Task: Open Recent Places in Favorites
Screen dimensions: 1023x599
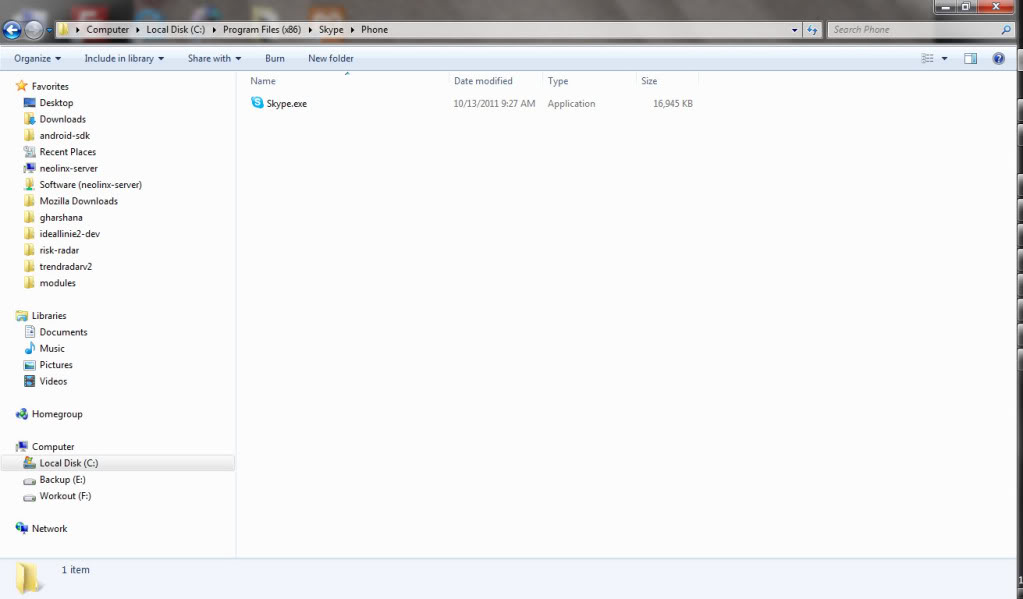Action: [x=68, y=152]
